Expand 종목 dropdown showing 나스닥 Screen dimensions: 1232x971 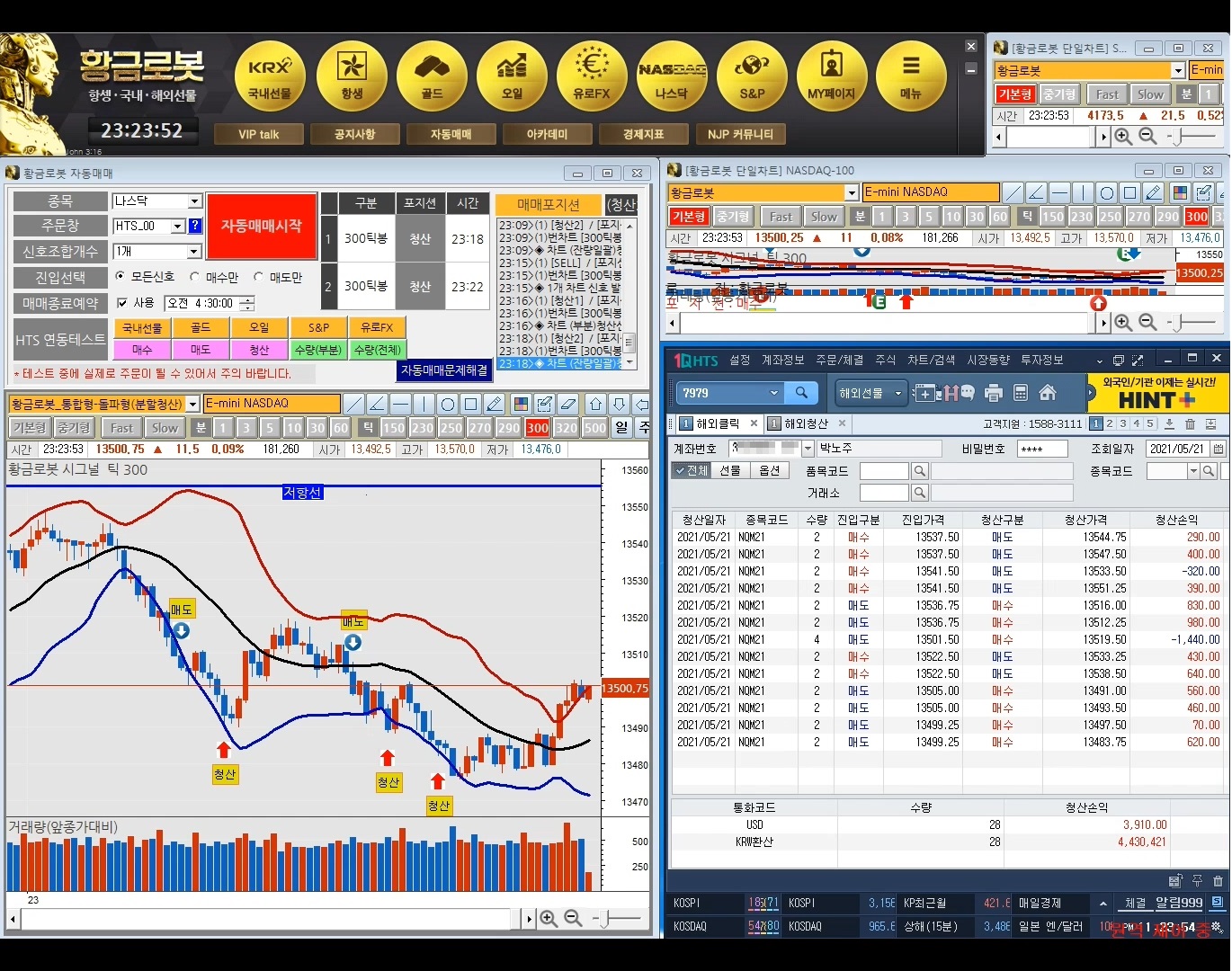click(x=194, y=201)
